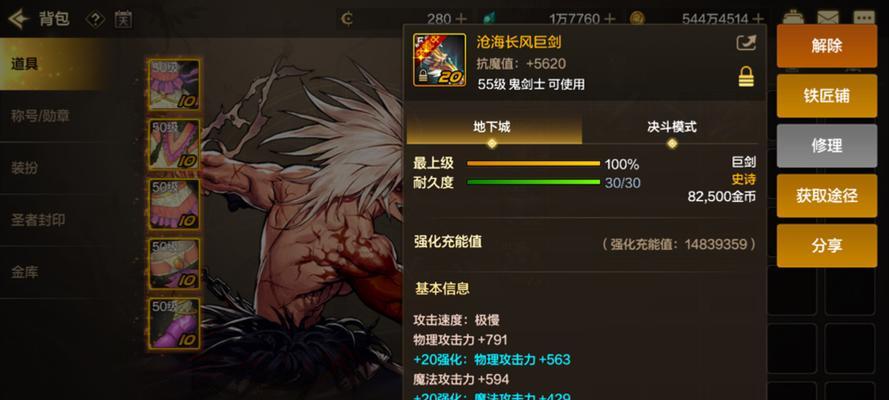Open the calendar icon beside help

coord(123,19)
